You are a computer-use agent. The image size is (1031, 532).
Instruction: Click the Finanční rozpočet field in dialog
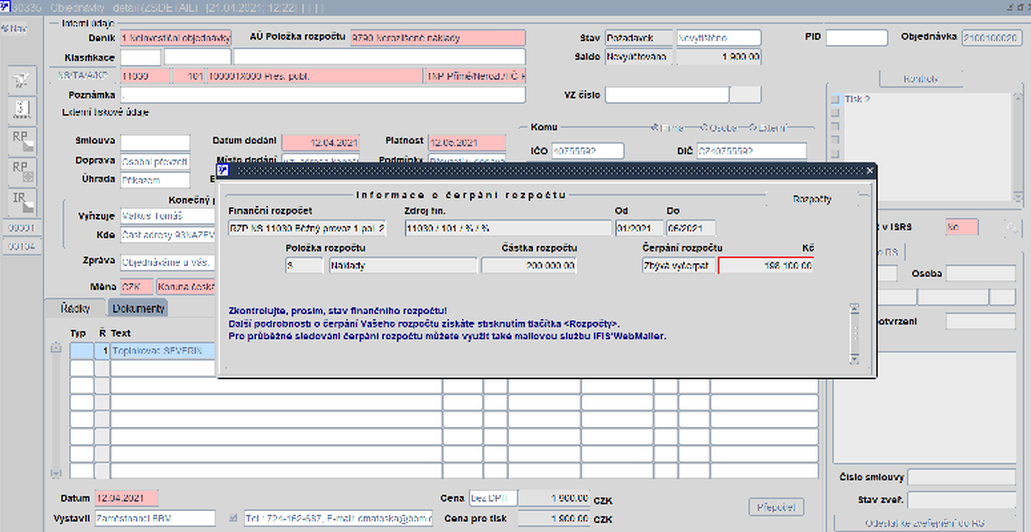308,228
